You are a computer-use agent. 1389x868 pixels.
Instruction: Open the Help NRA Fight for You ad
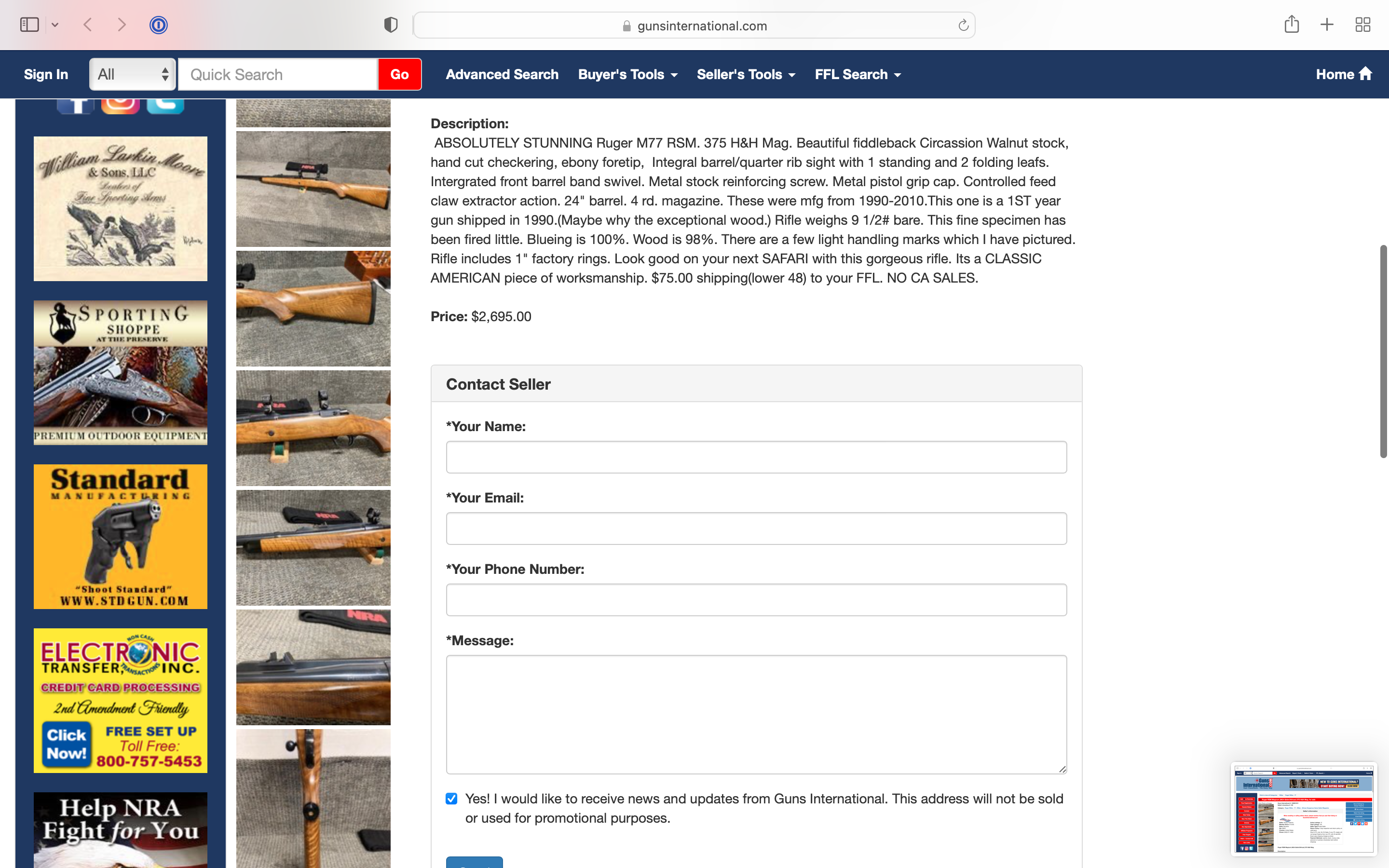click(x=121, y=830)
